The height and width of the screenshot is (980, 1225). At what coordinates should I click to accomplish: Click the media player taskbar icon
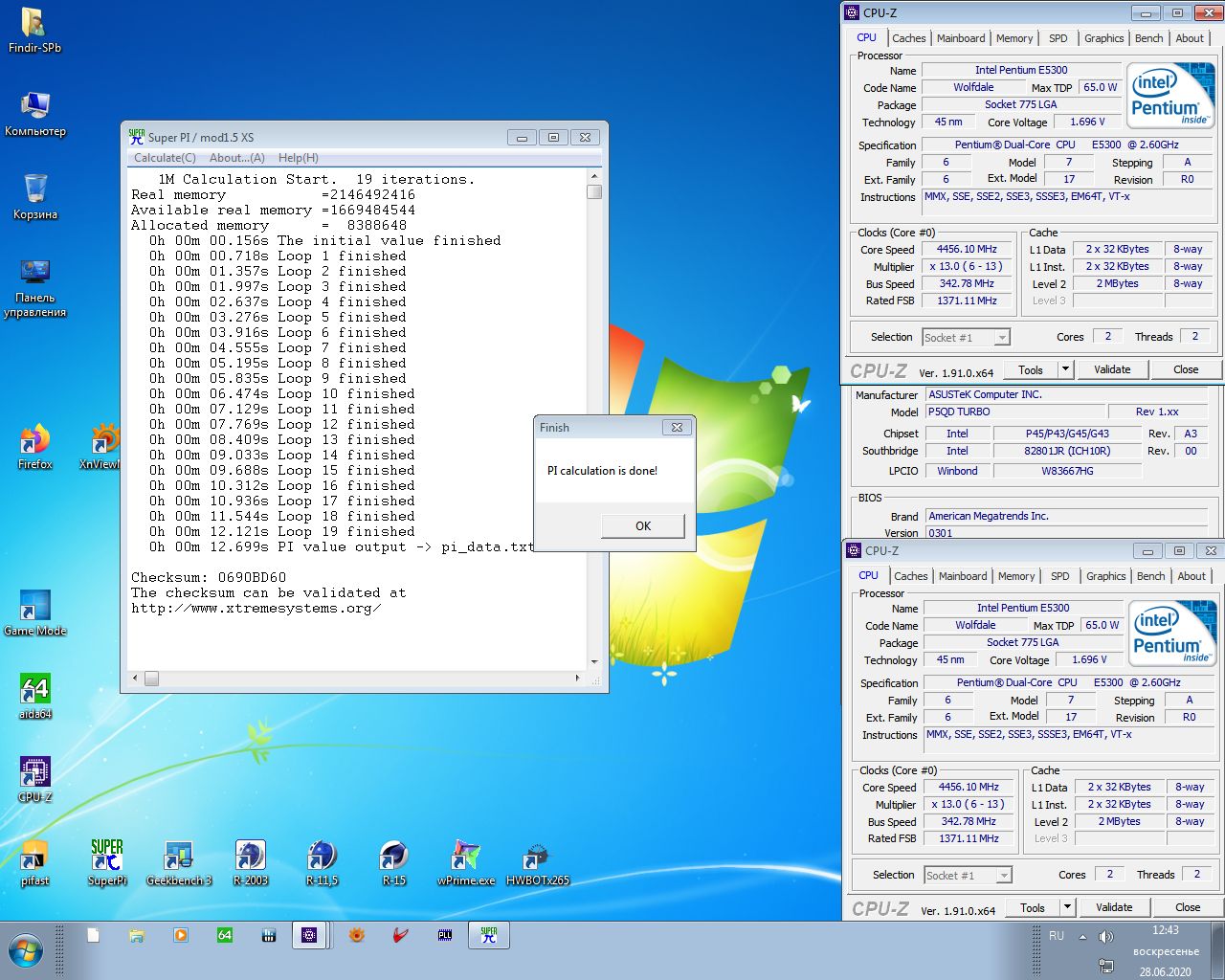click(181, 935)
